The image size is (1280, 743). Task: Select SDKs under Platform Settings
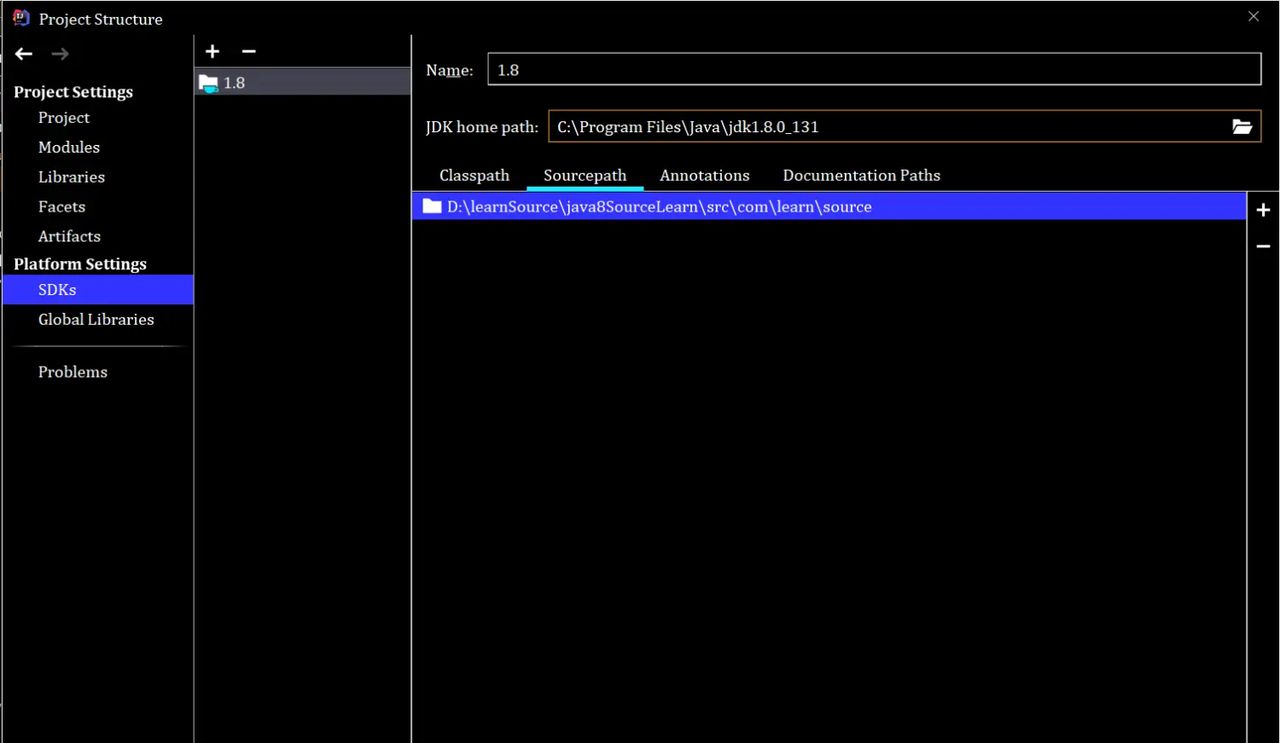[x=98, y=290]
